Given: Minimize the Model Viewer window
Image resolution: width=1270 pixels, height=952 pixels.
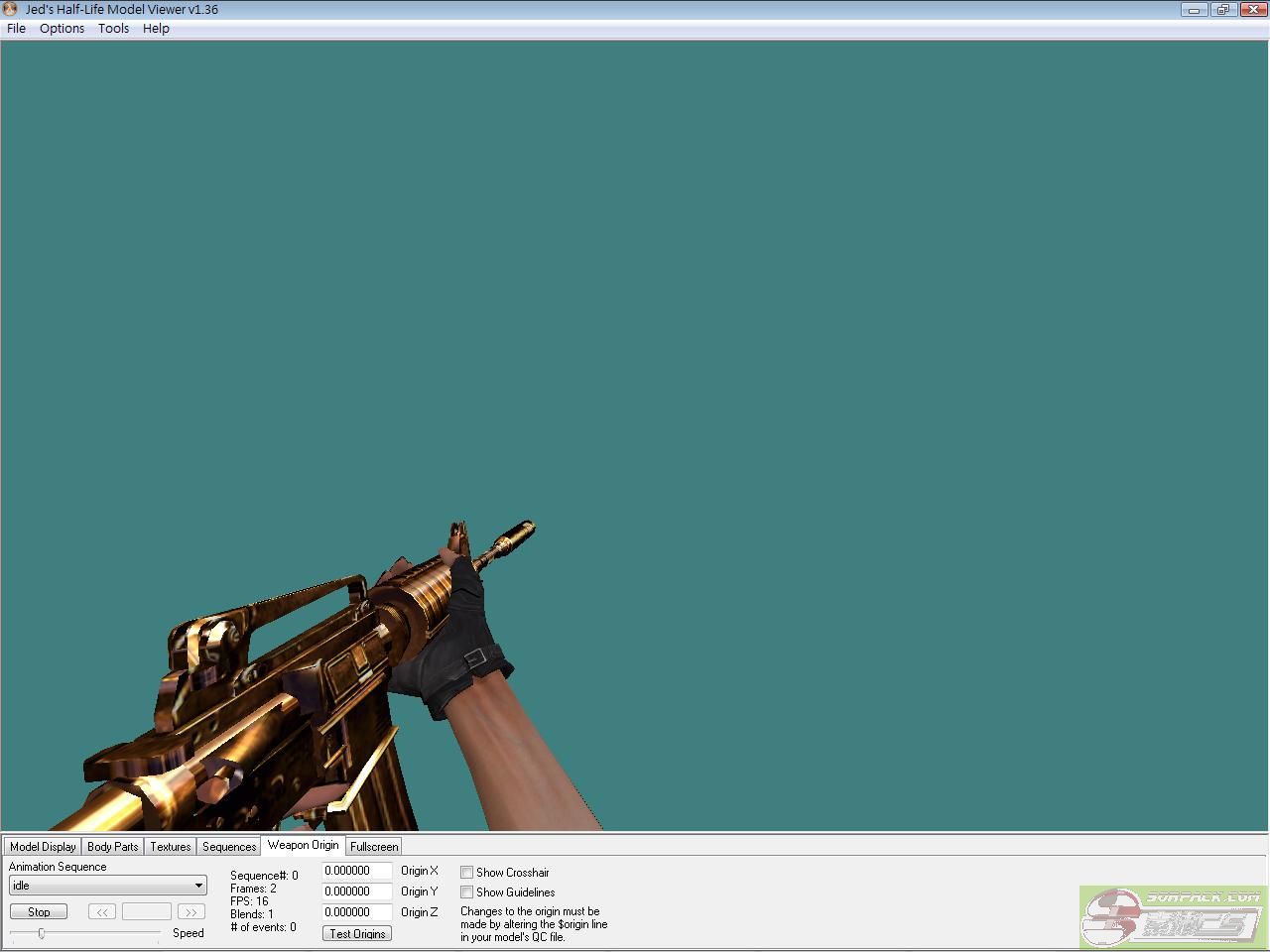Looking at the screenshot, I should tap(1194, 10).
